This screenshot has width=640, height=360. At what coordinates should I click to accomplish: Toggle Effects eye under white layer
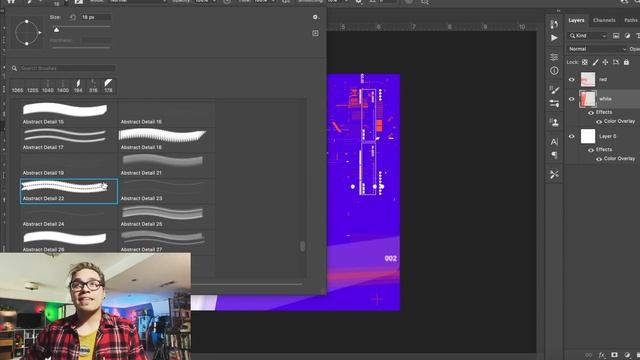[591, 112]
